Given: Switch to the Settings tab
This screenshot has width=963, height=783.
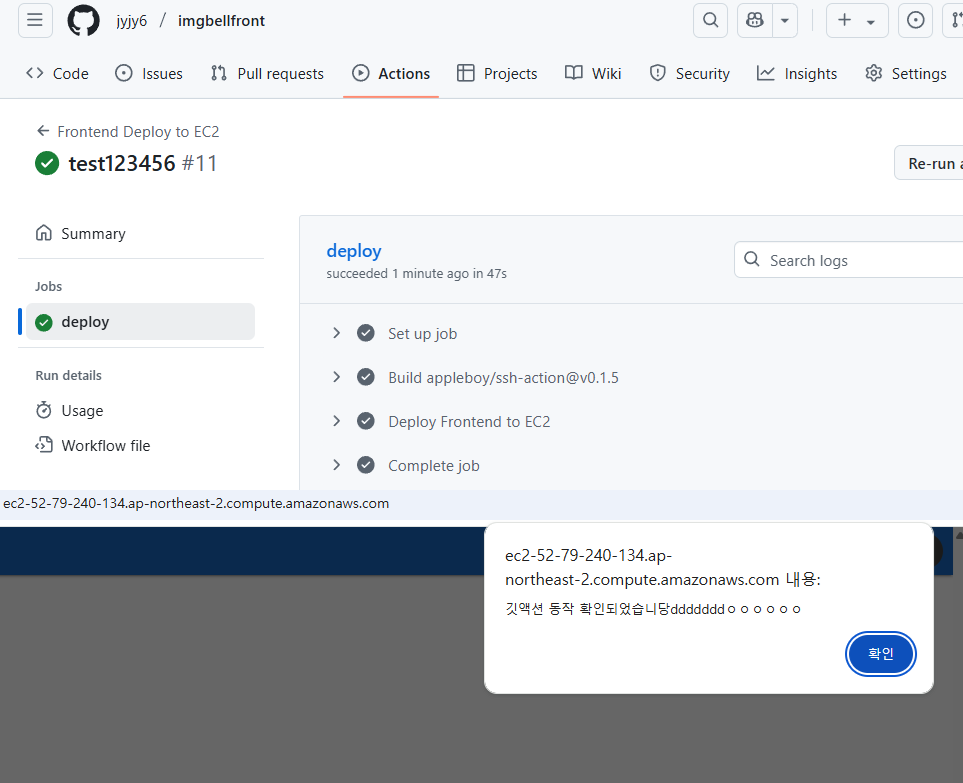Looking at the screenshot, I should click(x=905, y=73).
